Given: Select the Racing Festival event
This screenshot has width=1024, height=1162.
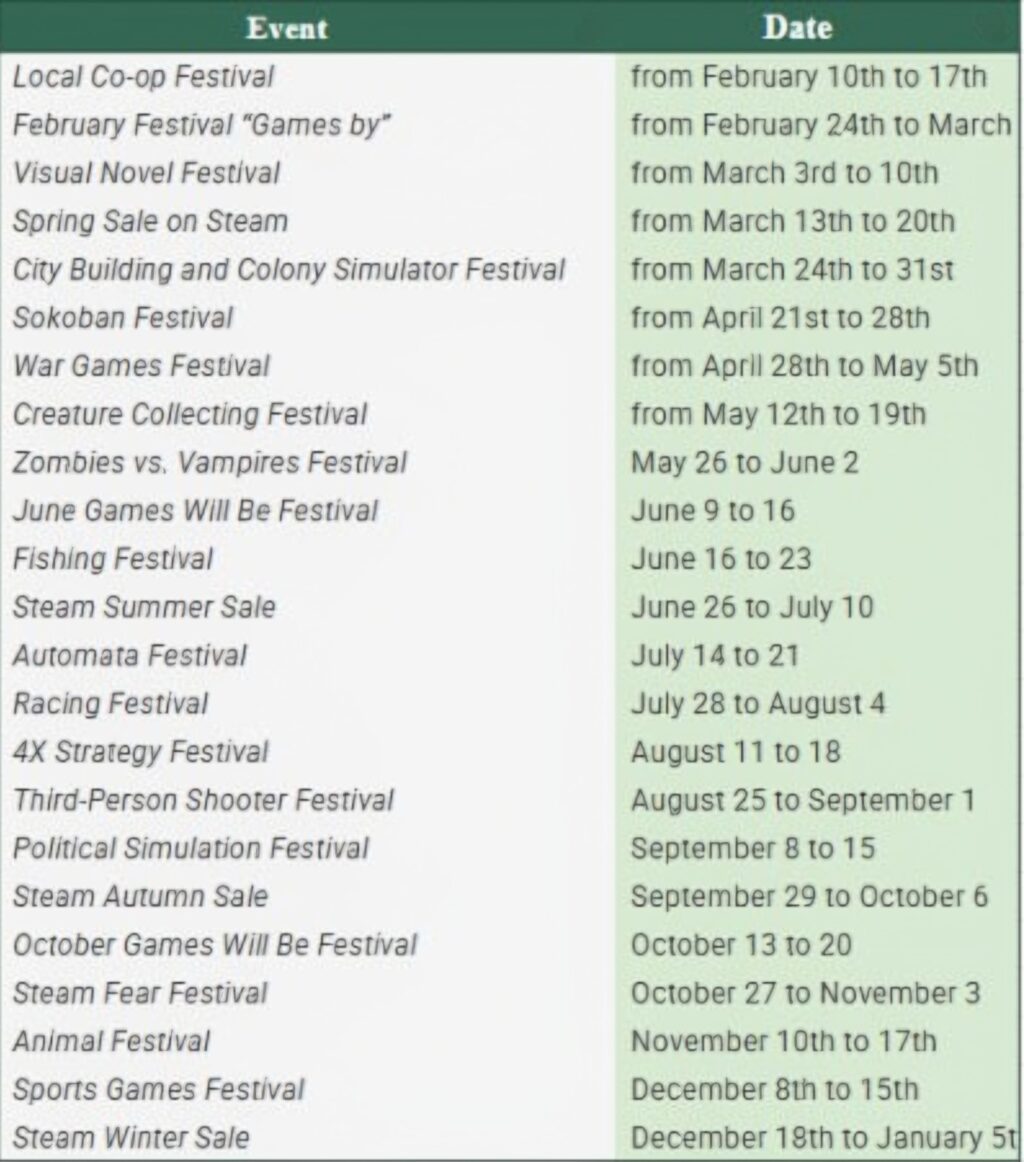Looking at the screenshot, I should (111, 704).
